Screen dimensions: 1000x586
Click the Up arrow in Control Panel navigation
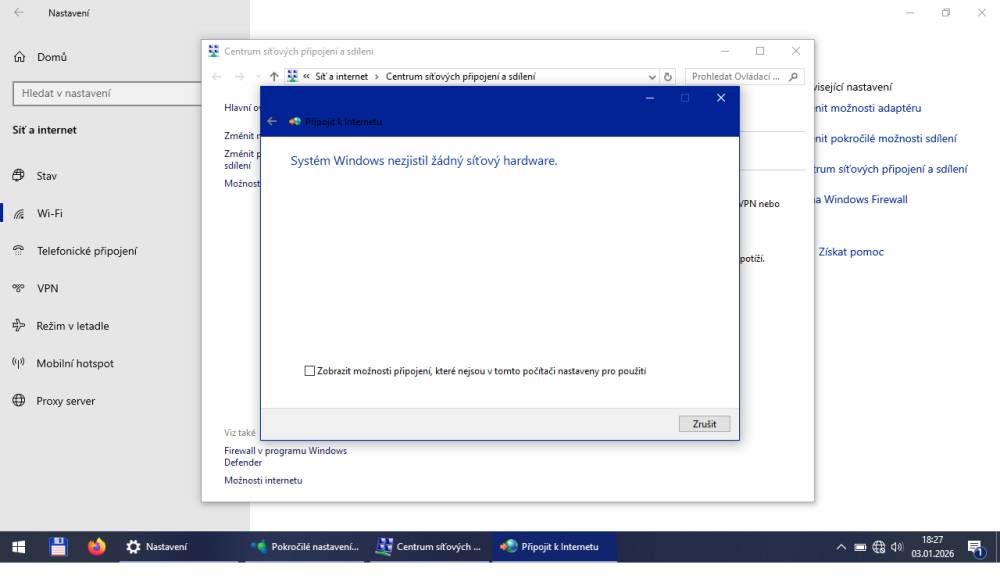[274, 77]
